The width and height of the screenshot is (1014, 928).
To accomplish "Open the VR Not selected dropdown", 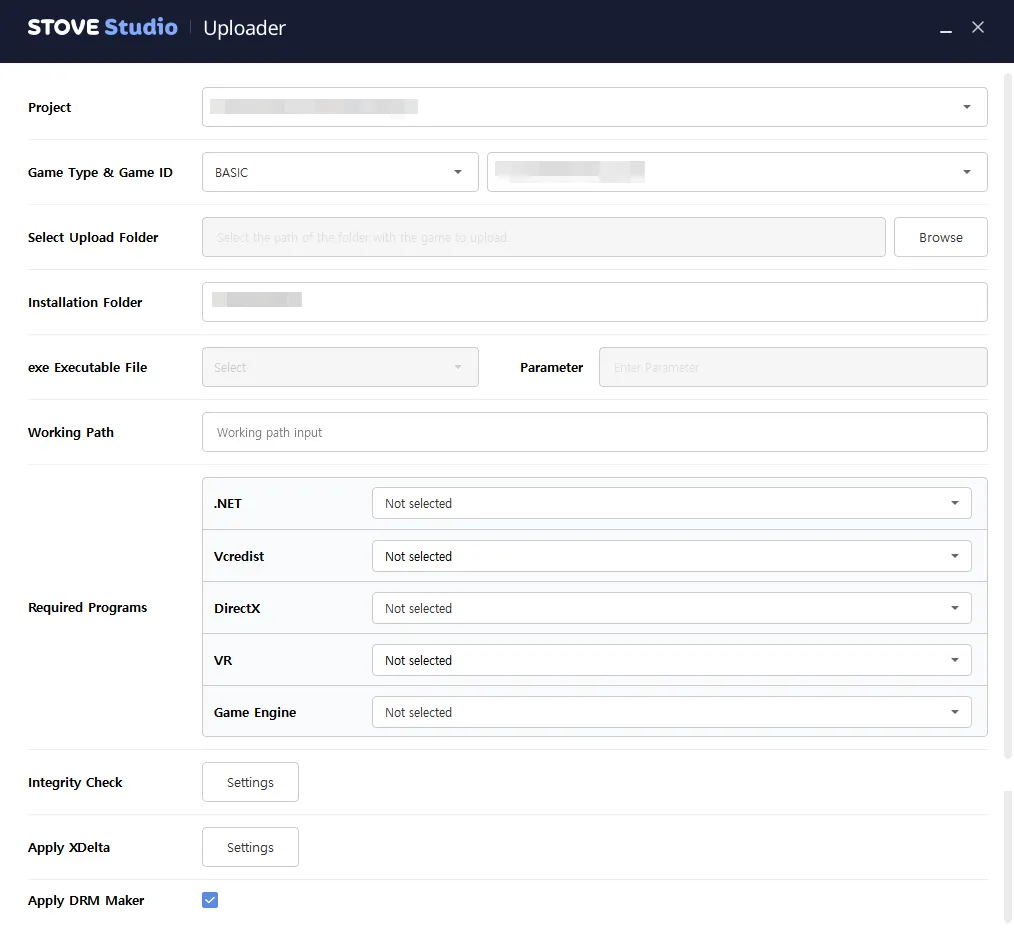I will (x=671, y=660).
